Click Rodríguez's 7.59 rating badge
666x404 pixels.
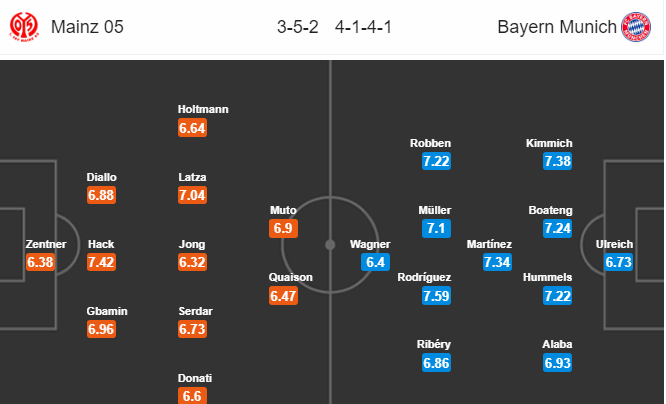(x=435, y=296)
